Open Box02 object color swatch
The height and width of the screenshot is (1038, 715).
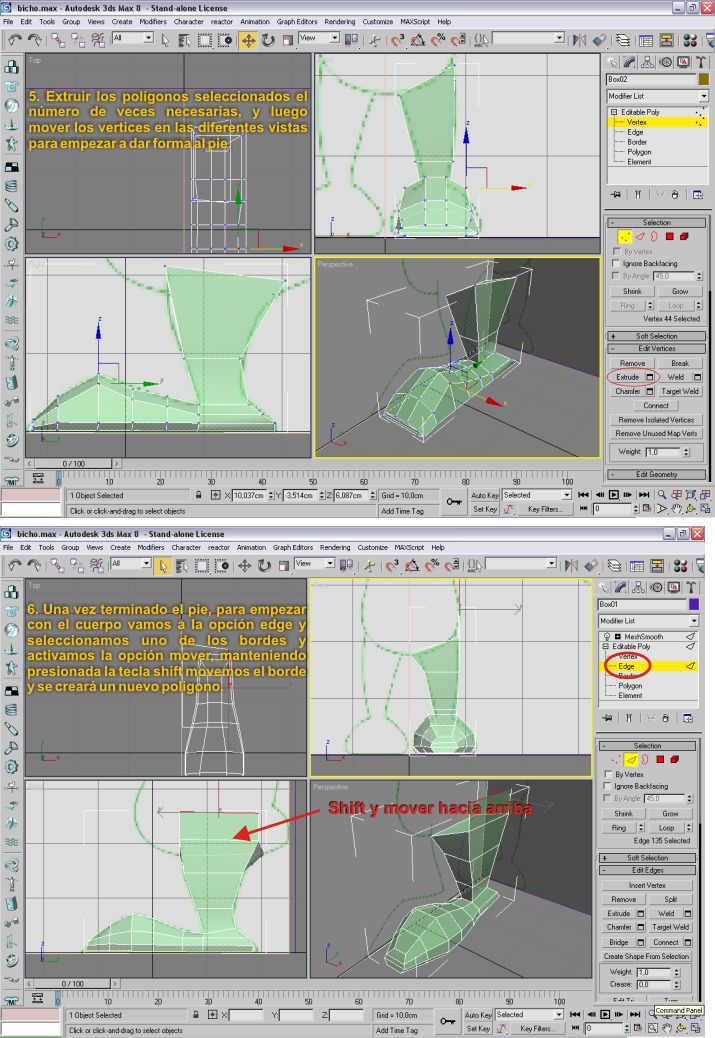pos(704,79)
